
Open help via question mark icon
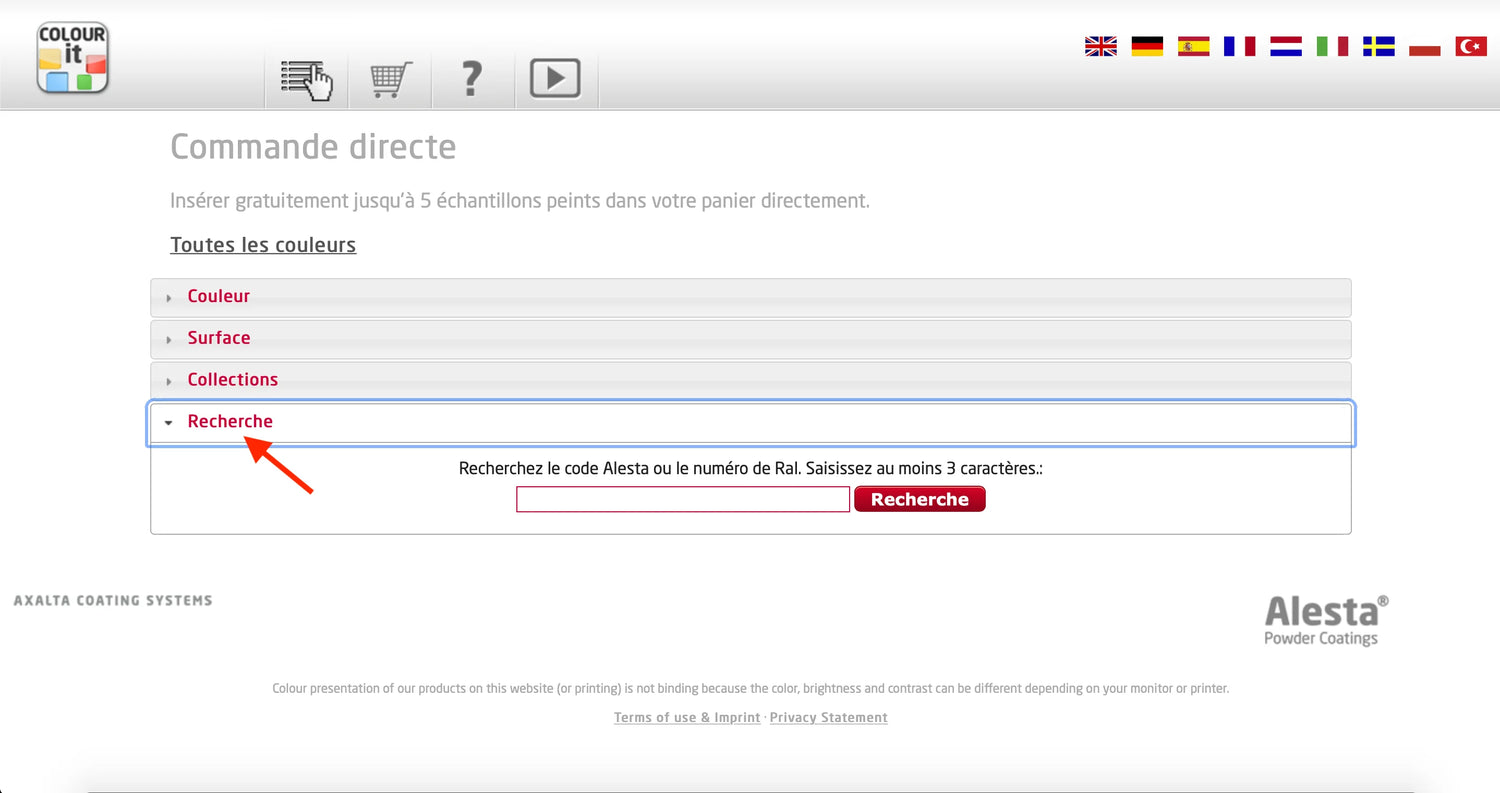tap(472, 79)
